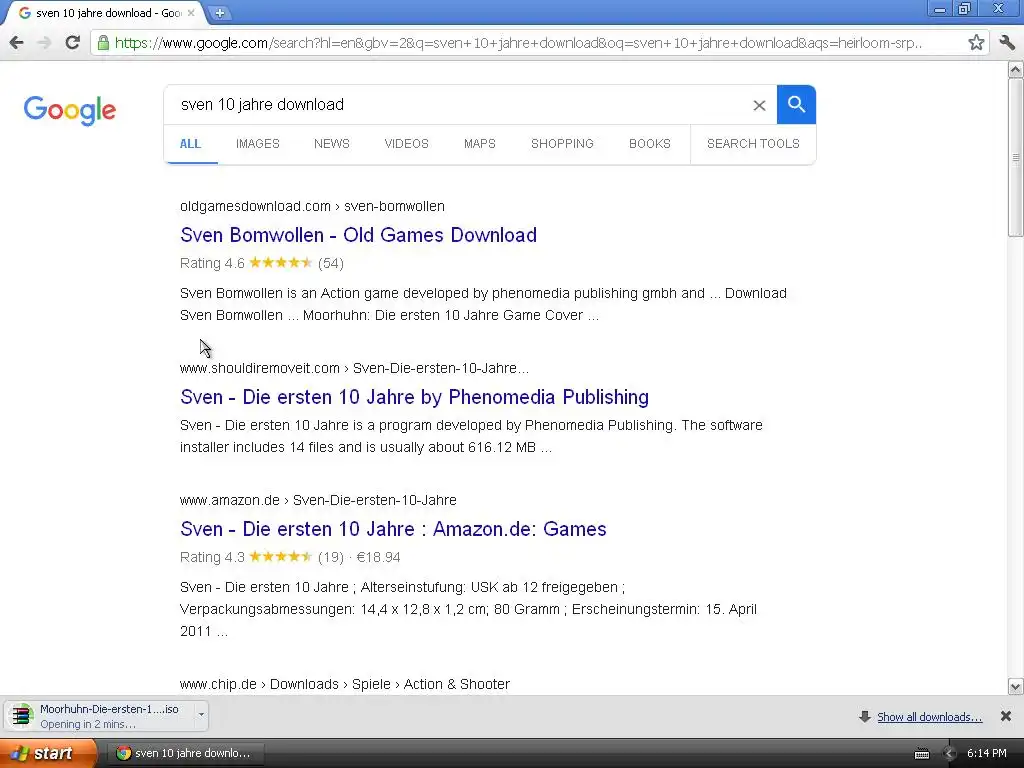Click the download arrow icon beside Show all downloads
1024x768 pixels.
pyautogui.click(x=865, y=716)
